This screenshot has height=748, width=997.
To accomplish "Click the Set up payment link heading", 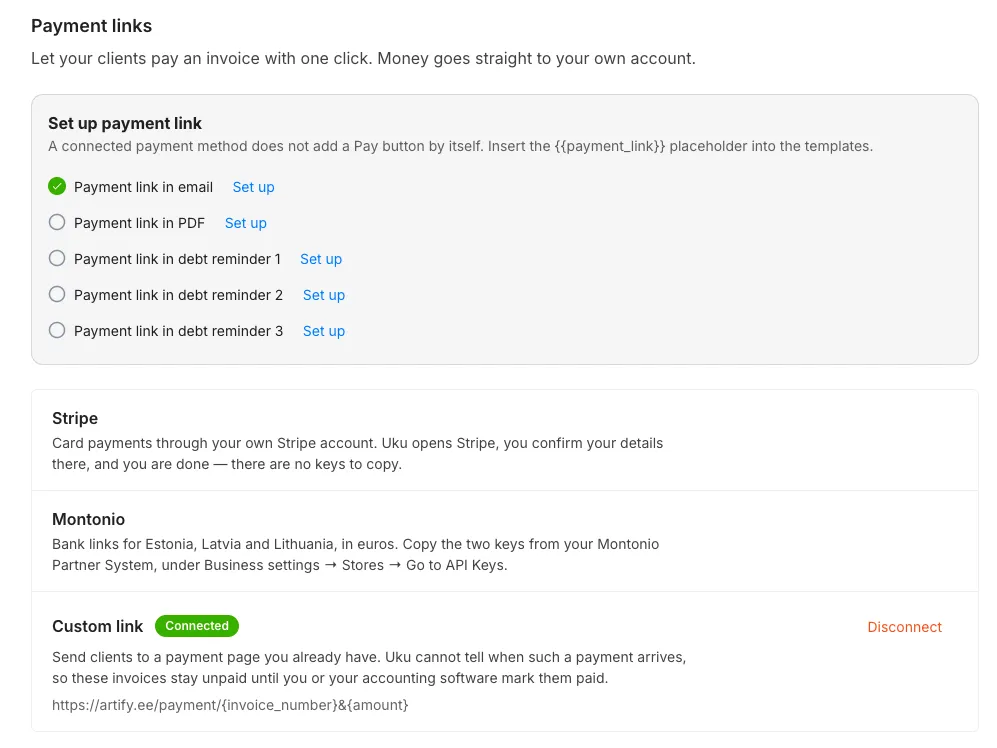I will pos(125,123).
